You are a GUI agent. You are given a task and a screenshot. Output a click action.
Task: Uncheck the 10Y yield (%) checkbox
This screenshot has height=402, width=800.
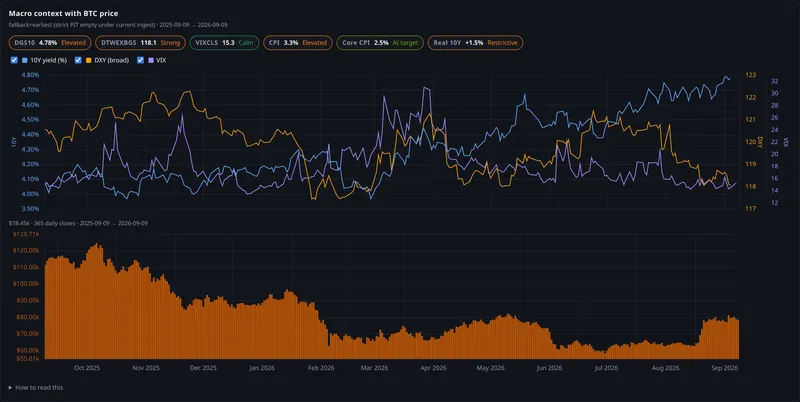point(14,60)
